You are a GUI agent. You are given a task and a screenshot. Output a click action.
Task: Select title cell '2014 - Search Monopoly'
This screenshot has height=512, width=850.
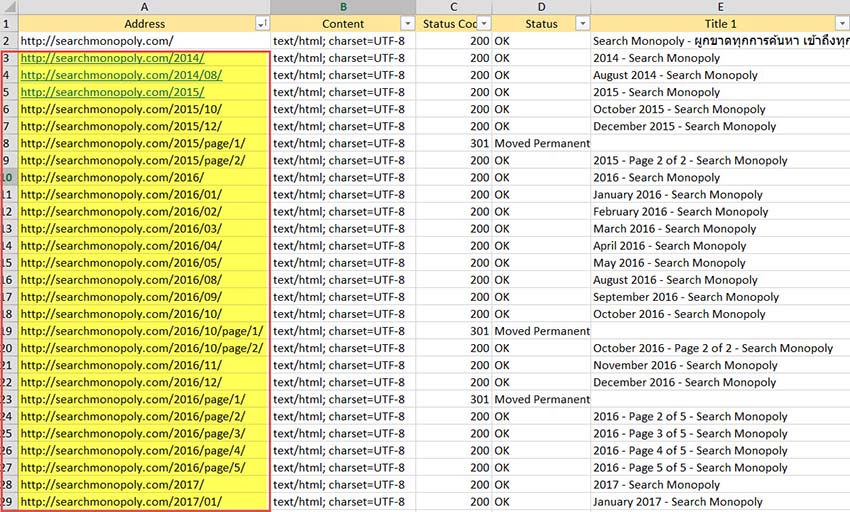coord(720,58)
